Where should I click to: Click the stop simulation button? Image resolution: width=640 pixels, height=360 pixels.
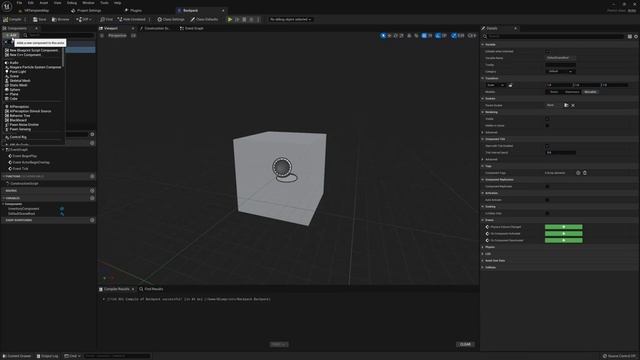coord(244,19)
